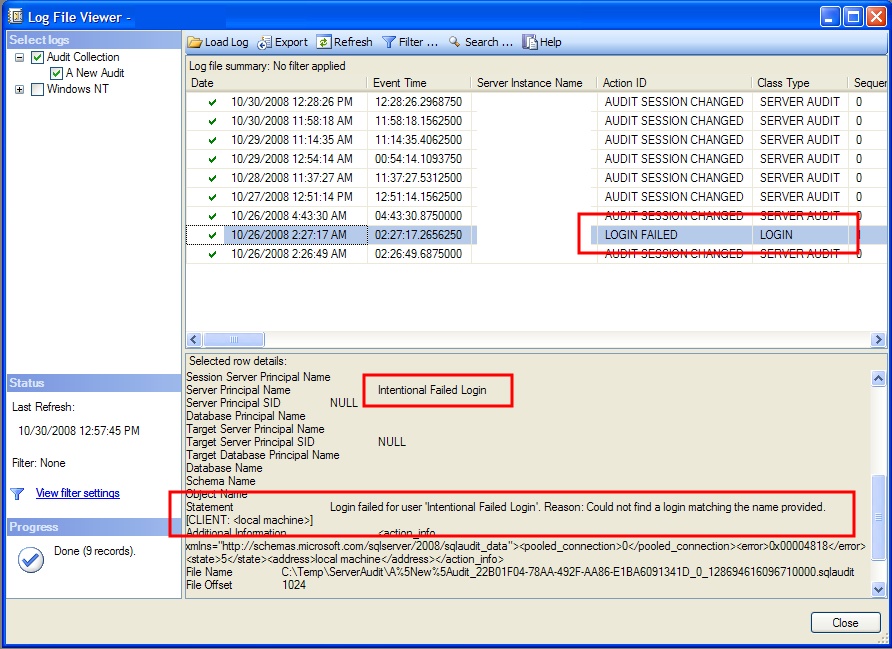Click success checkmark on 10/26/2008 2:27:17 AM row
The height and width of the screenshot is (649, 892).
pyautogui.click(x=212, y=235)
